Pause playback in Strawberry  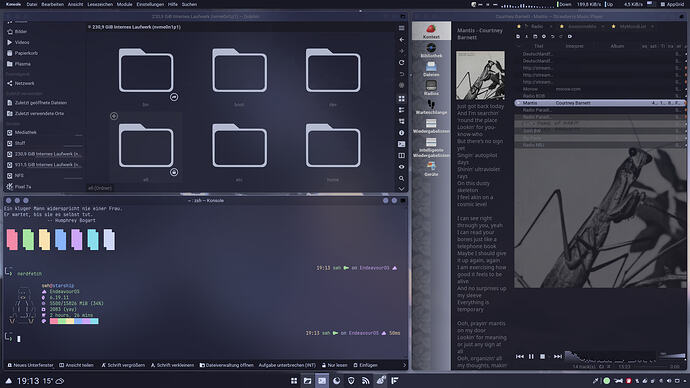tap(531, 356)
